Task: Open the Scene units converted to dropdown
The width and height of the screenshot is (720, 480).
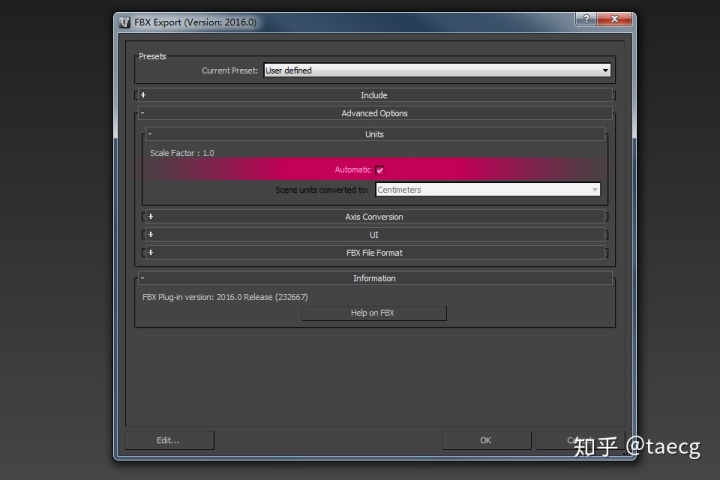Action: [488, 190]
